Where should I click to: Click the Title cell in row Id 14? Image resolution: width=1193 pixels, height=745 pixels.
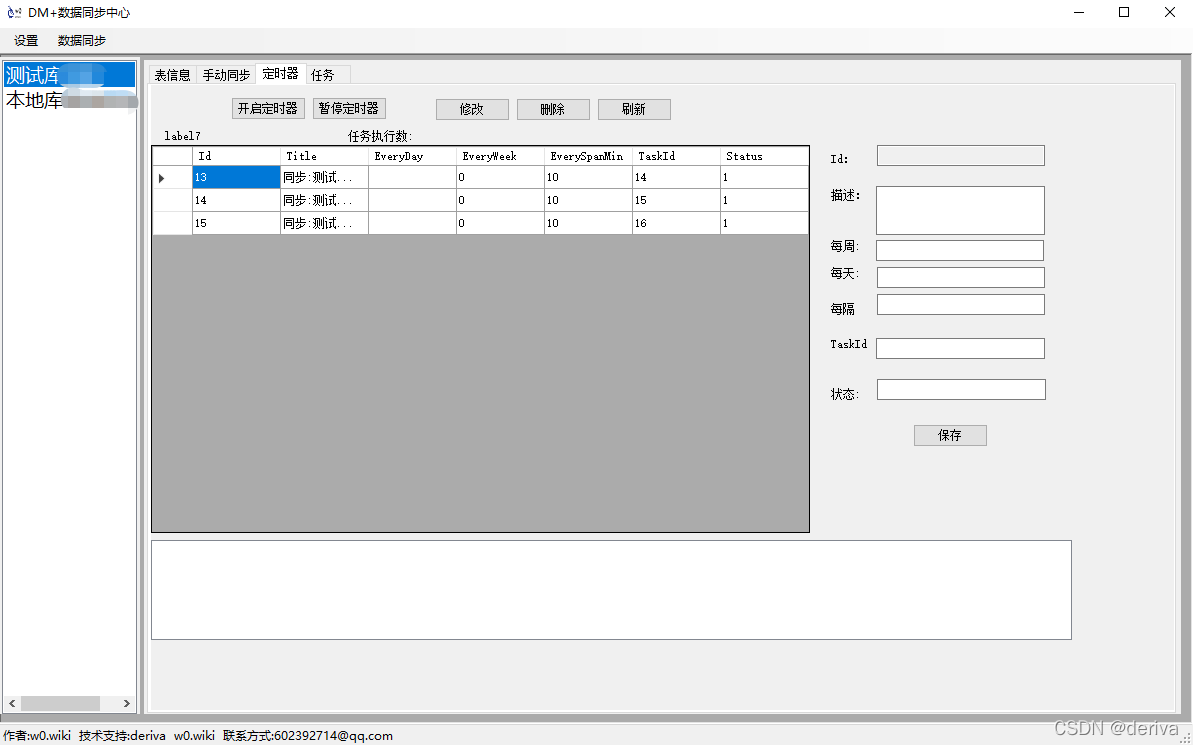pyautogui.click(x=324, y=200)
